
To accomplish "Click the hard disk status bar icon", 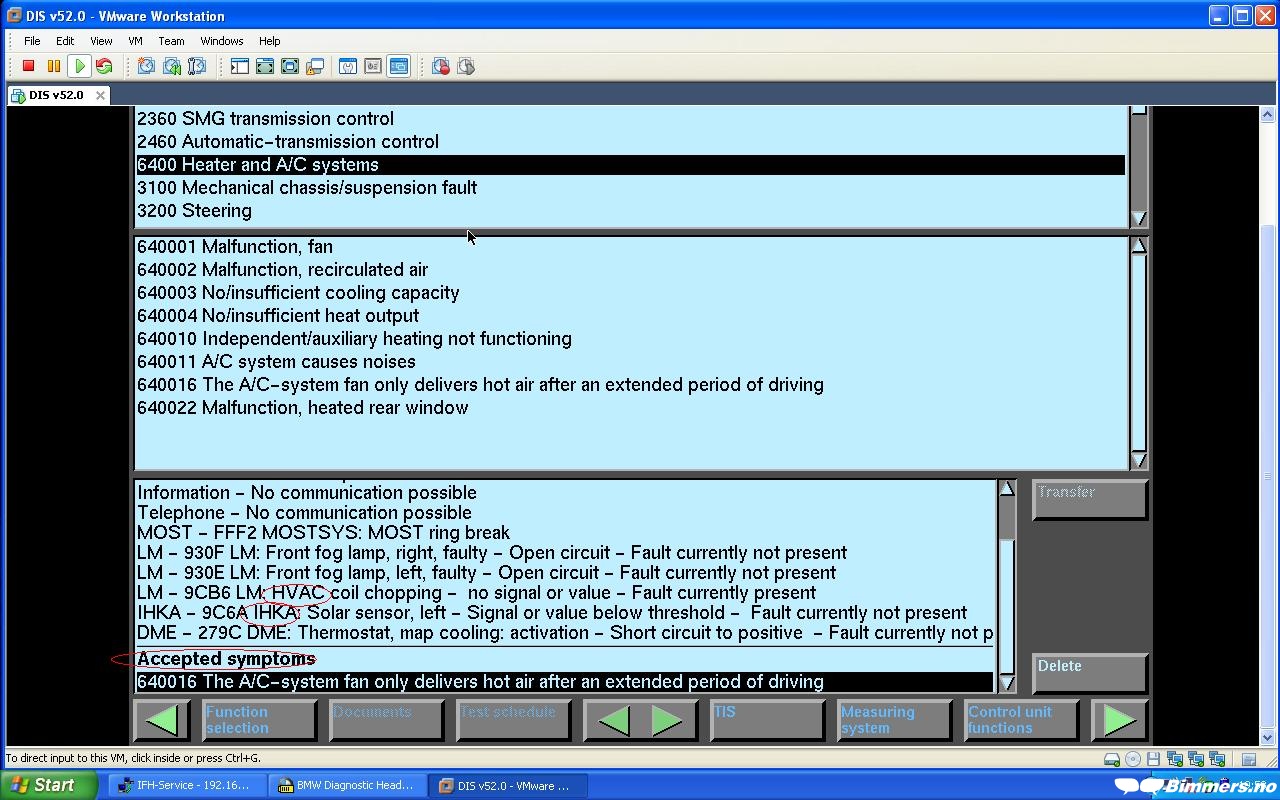I will tap(1112, 759).
